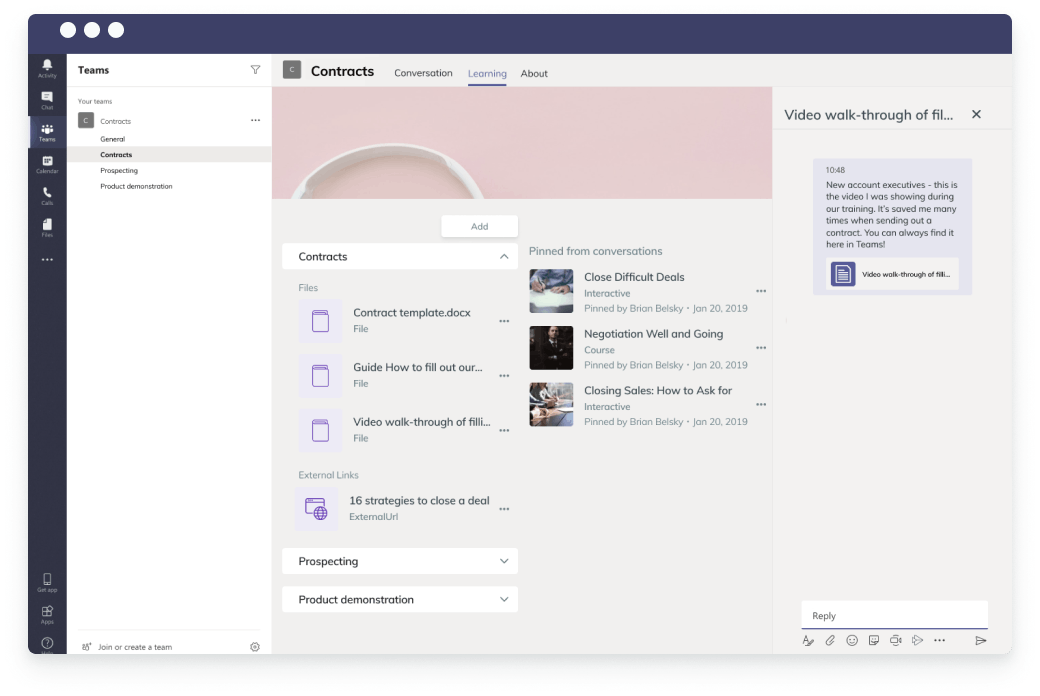Select the Product demonstration channel

[x=137, y=186]
